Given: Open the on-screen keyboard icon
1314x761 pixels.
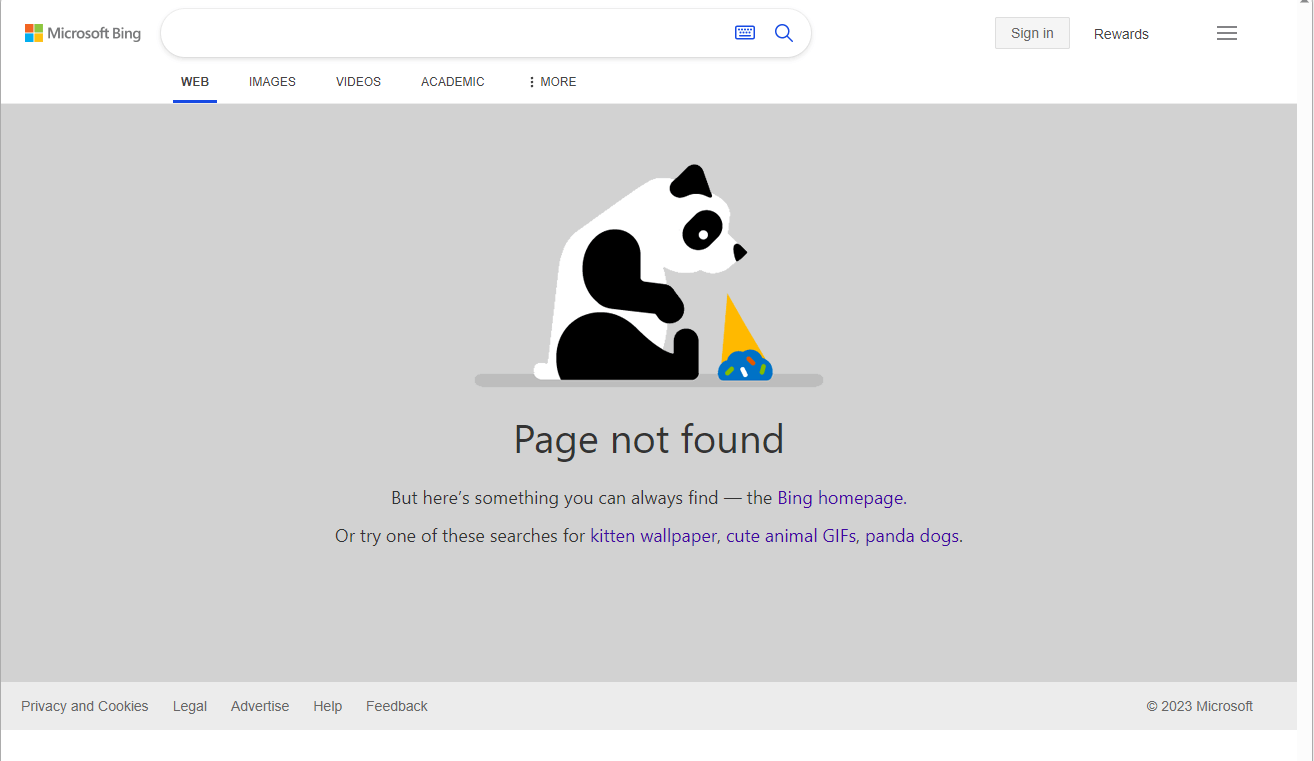Looking at the screenshot, I should [x=745, y=33].
